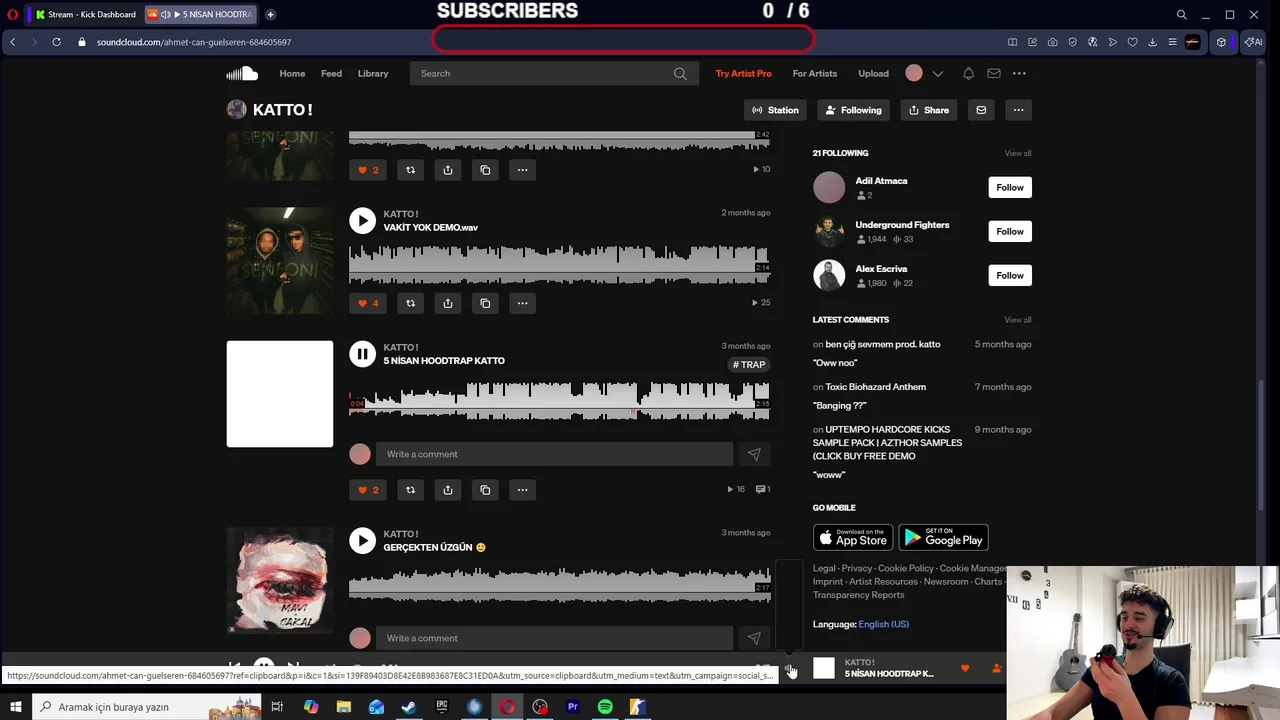Follow Alex Escriva
1280x720 pixels.
click(1010, 275)
